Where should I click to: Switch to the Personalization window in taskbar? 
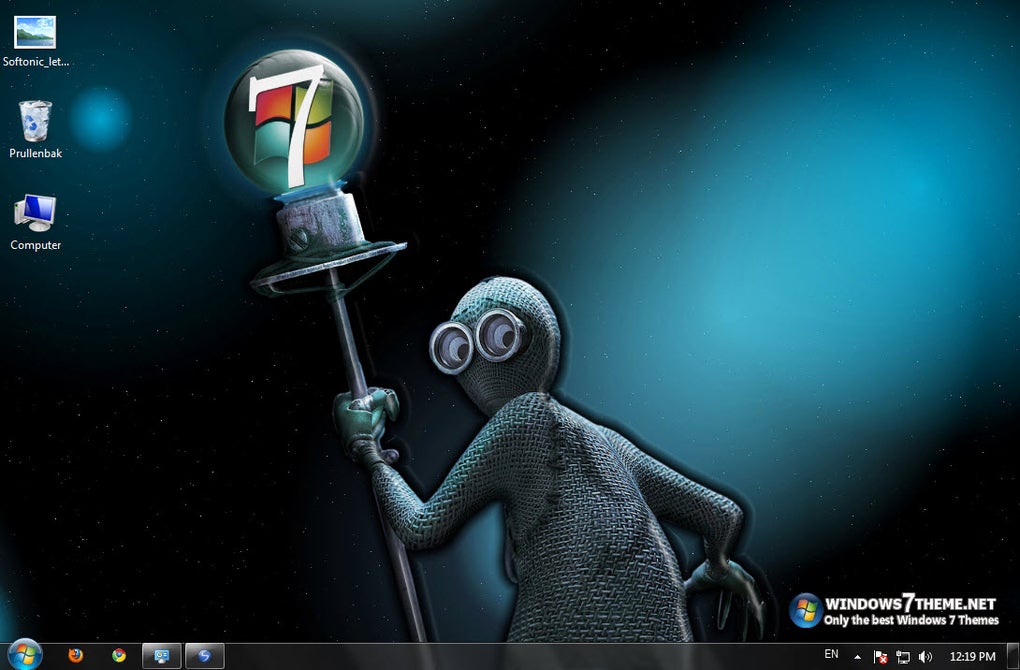click(x=161, y=656)
